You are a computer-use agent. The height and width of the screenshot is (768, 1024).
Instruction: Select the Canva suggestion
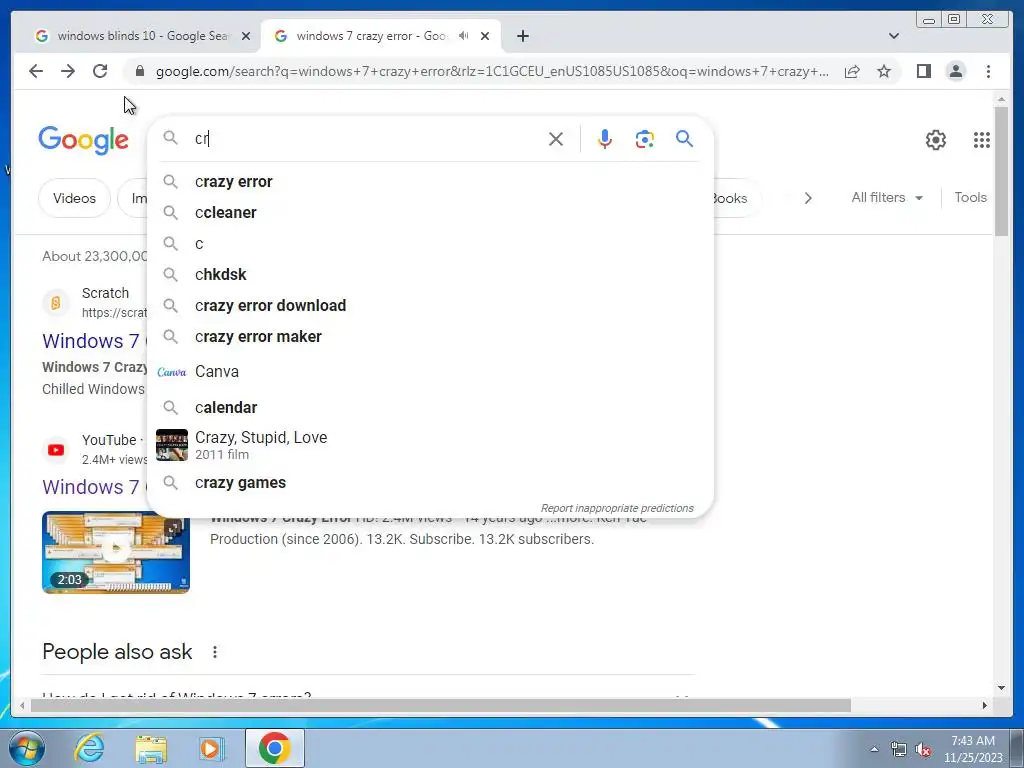click(430, 372)
